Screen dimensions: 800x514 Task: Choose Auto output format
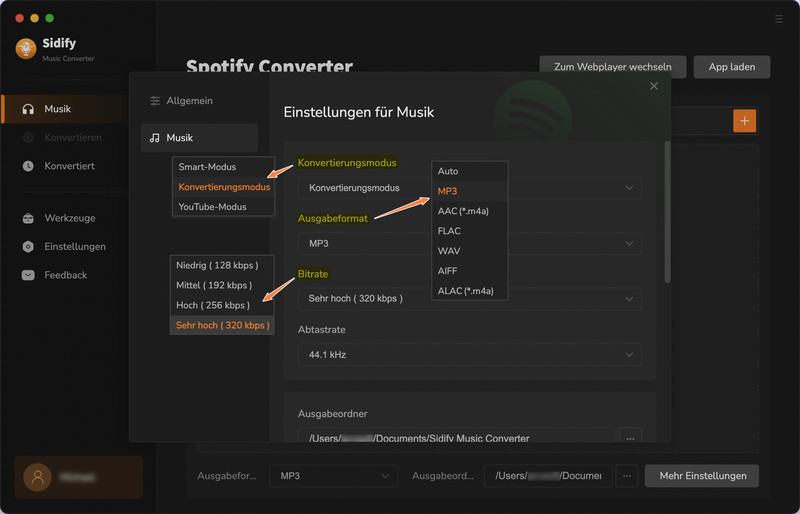469,172
